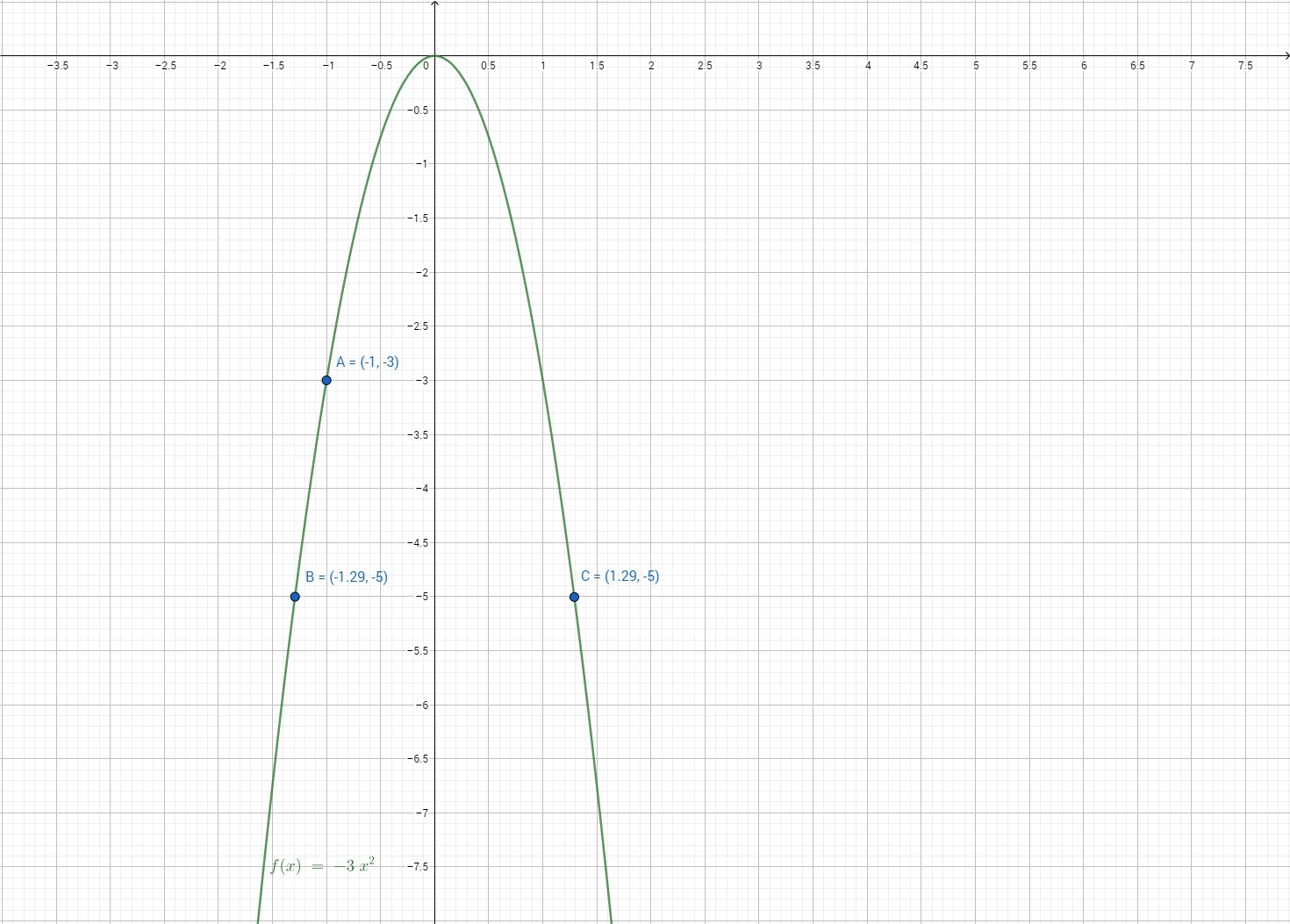1290x924 pixels.
Task: Click the y-axis tick label -6
Action: point(420,705)
